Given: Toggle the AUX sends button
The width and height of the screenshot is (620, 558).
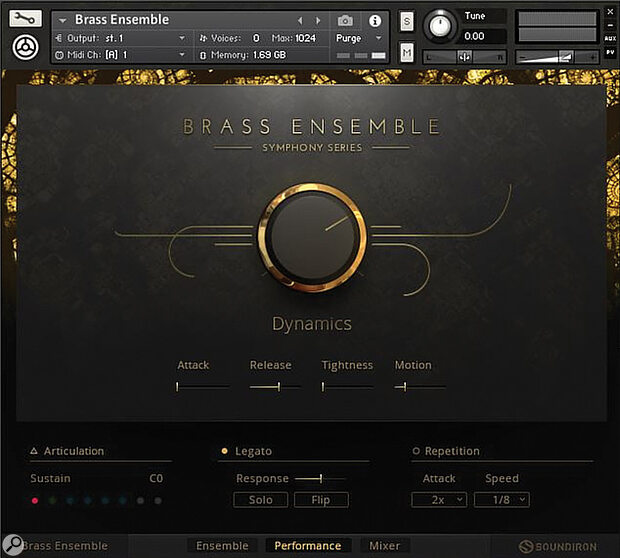Looking at the screenshot, I should 610,38.
